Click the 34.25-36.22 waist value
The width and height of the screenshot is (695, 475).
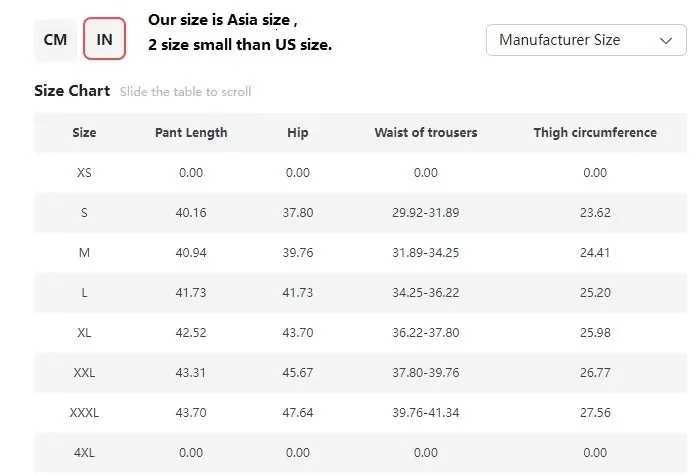pos(426,293)
